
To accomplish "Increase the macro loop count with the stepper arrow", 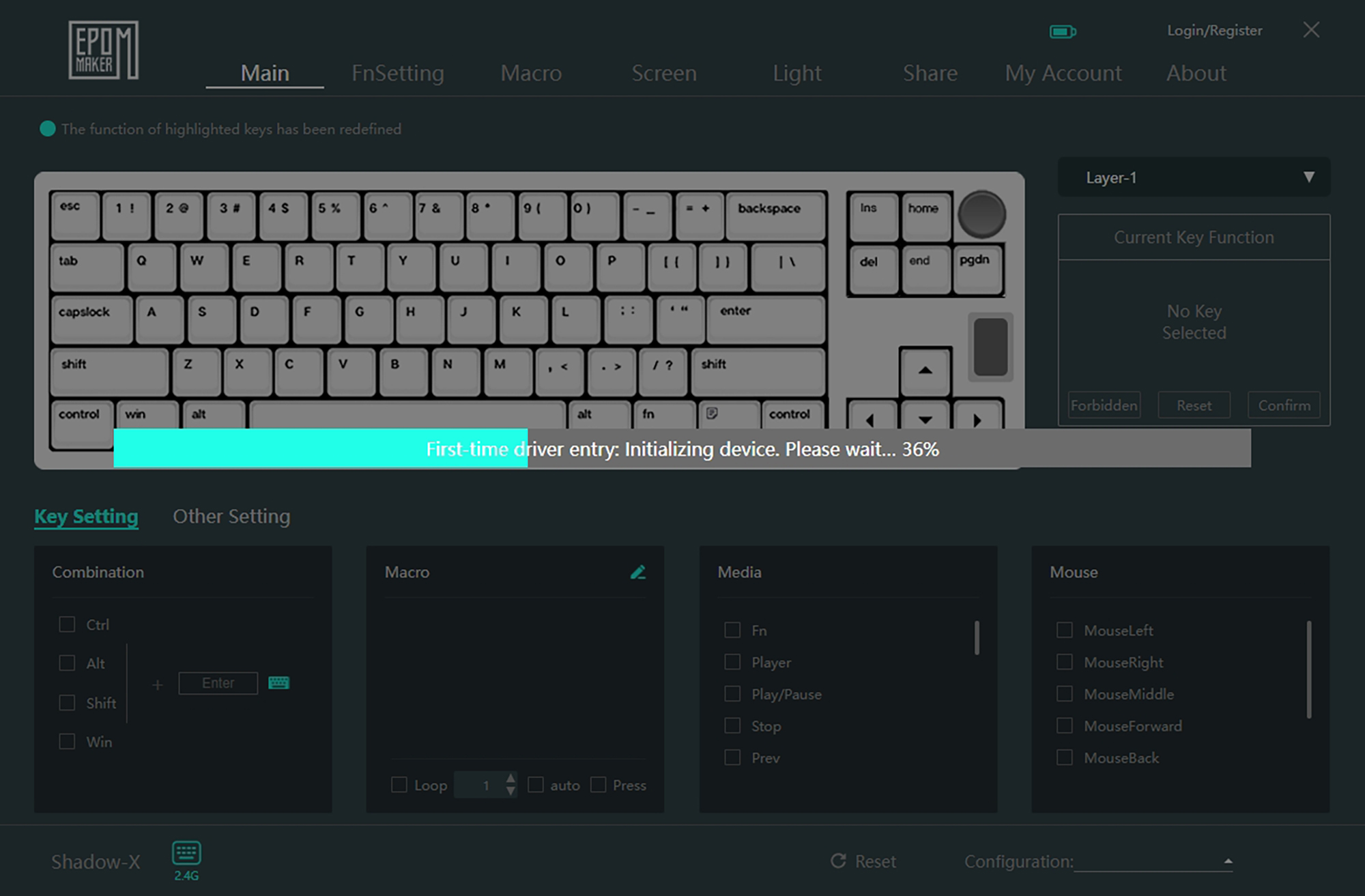I will click(x=511, y=779).
